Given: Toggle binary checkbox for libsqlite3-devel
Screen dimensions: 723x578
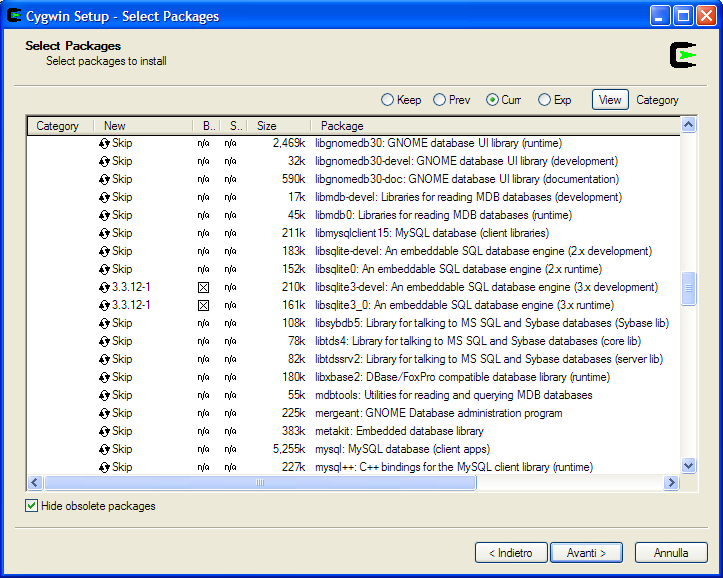Looking at the screenshot, I should click(x=203, y=288).
